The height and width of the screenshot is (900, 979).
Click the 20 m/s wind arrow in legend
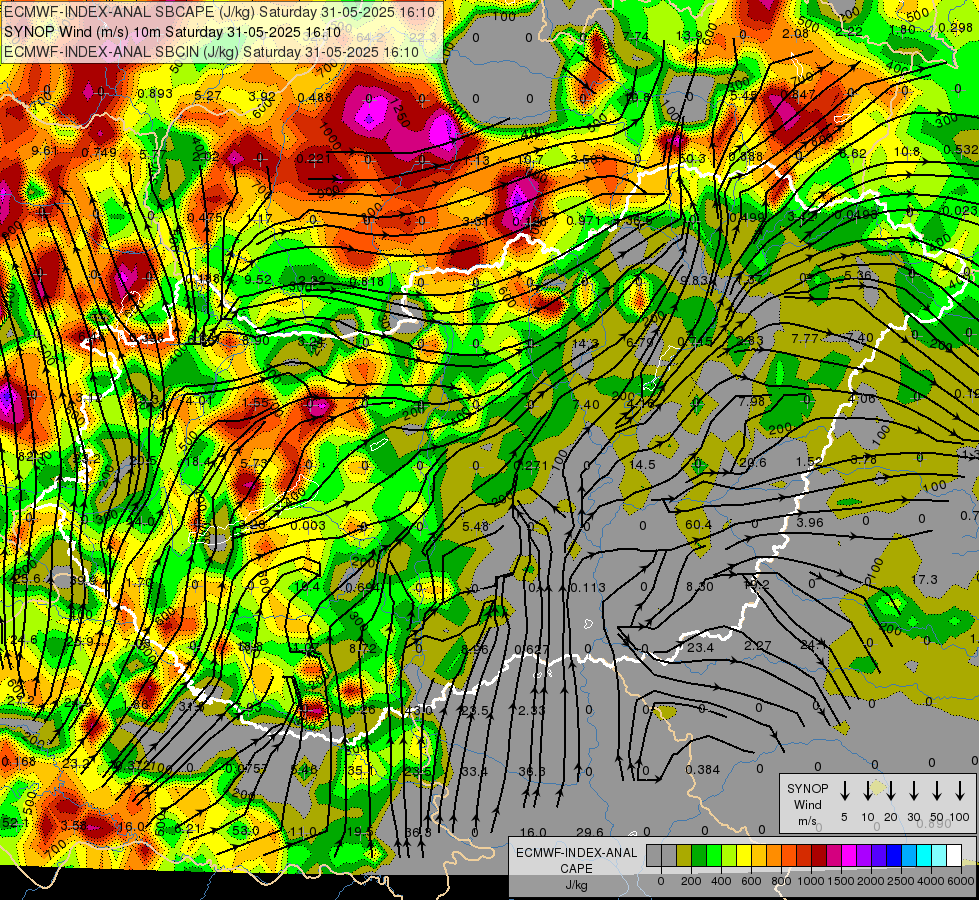point(891,791)
